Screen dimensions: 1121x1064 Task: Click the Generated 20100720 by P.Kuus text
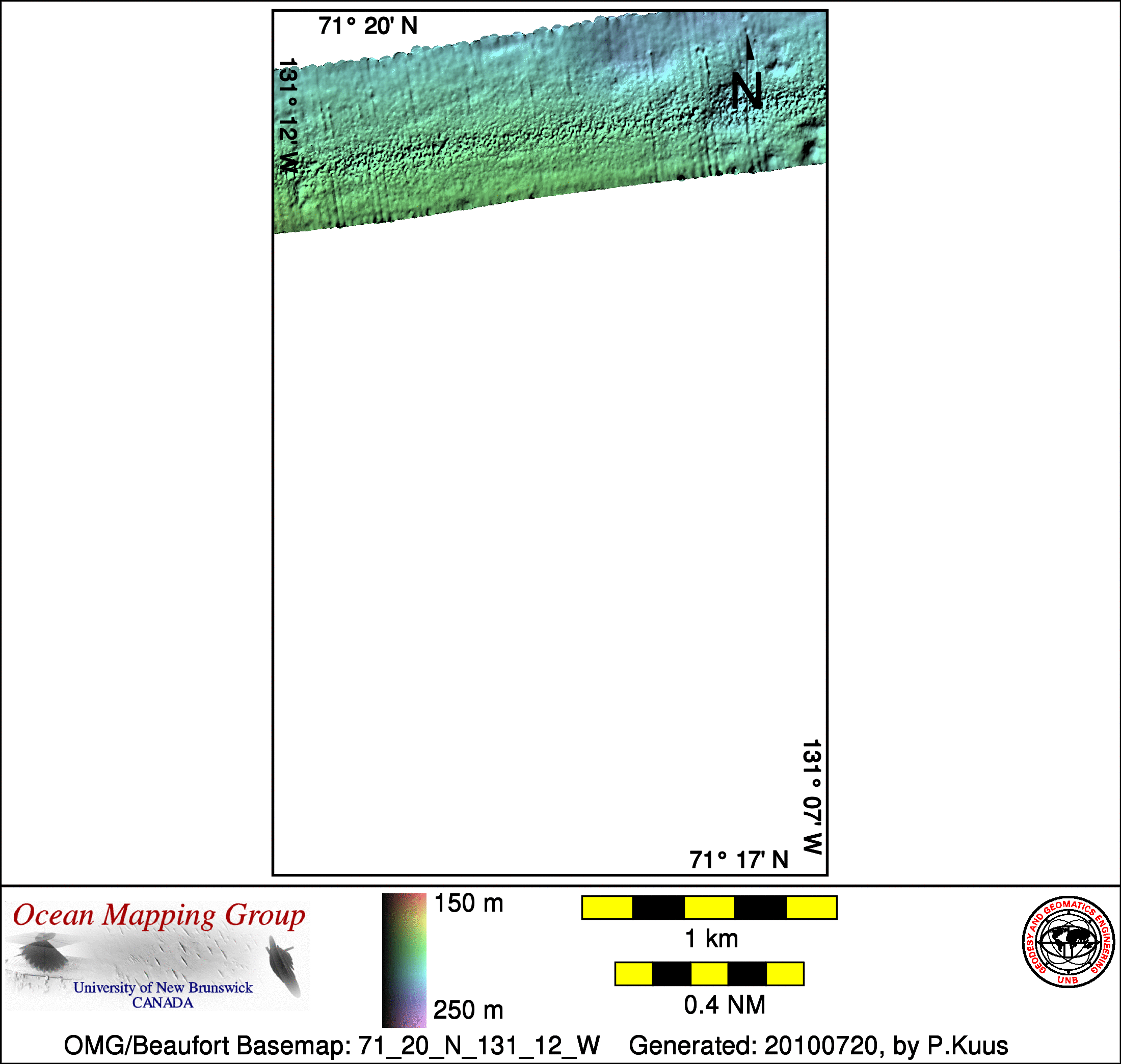pos(818,1045)
